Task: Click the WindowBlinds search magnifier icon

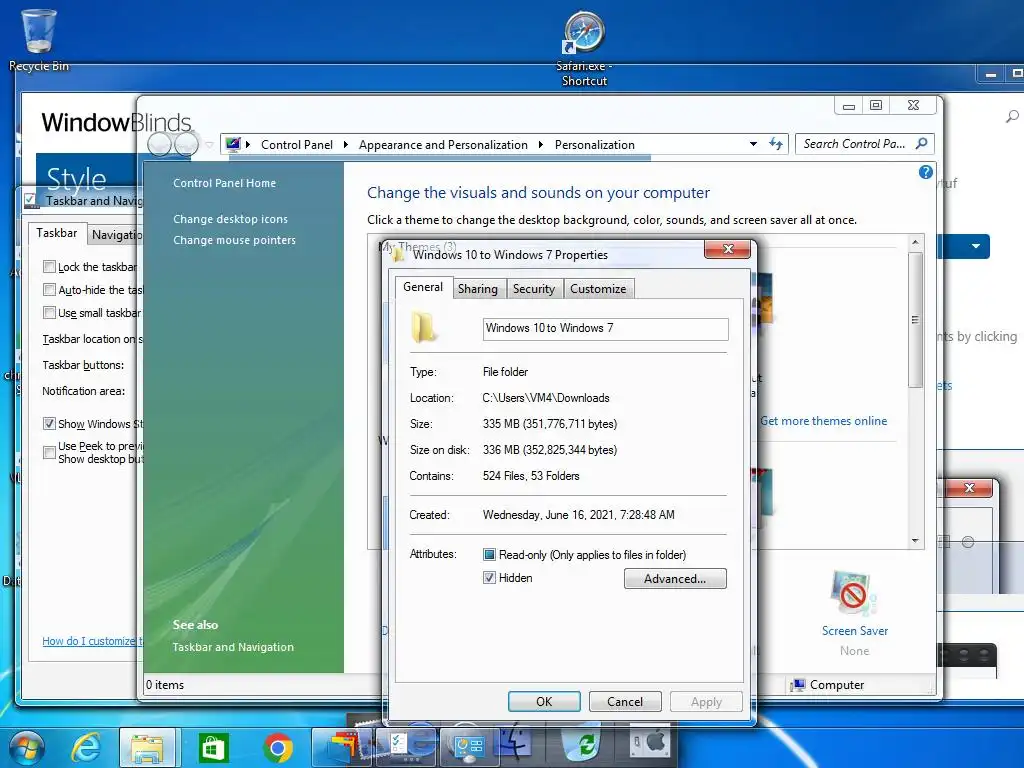Action: [1012, 116]
